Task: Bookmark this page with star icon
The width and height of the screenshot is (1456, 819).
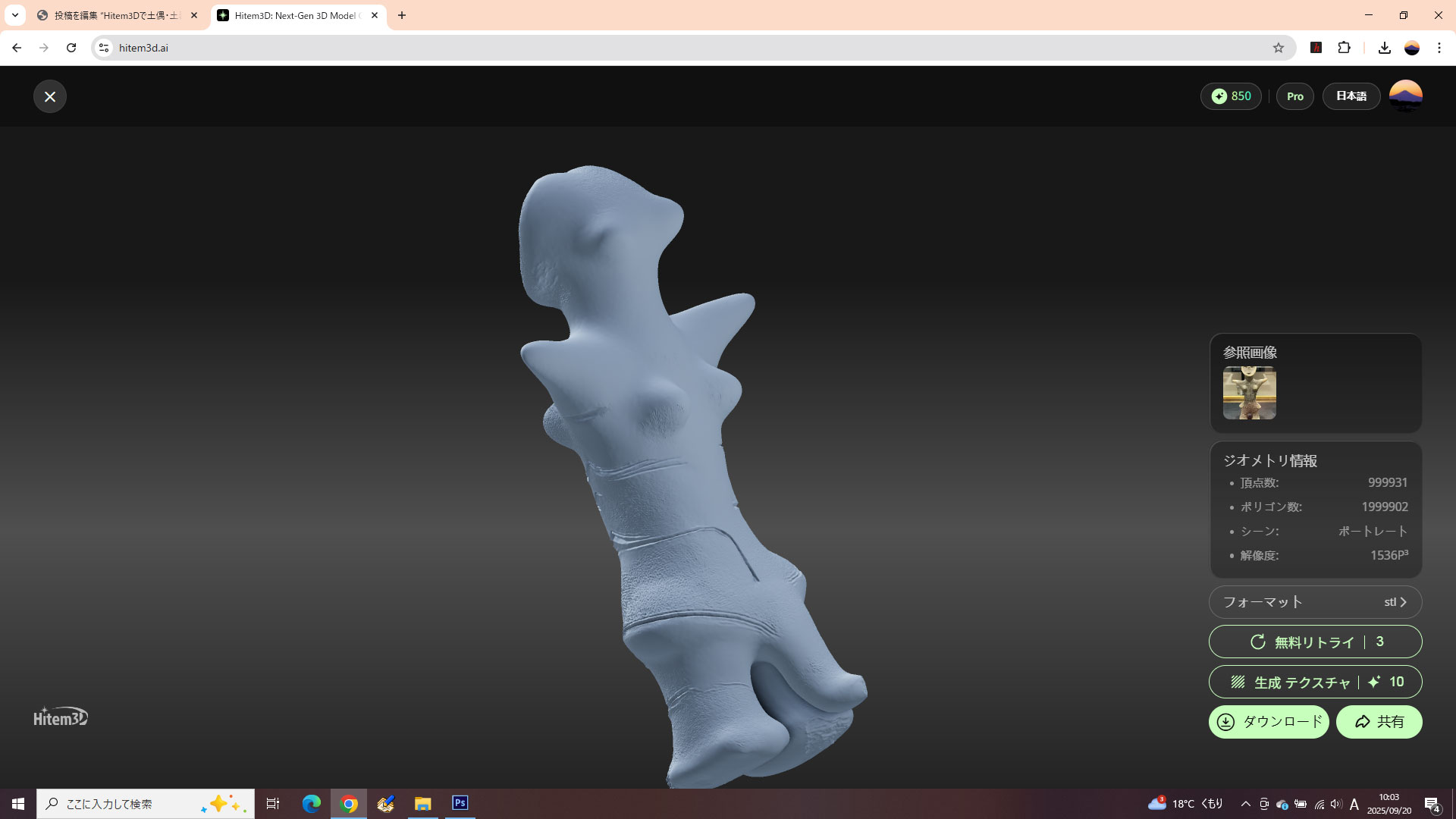Action: (x=1279, y=48)
